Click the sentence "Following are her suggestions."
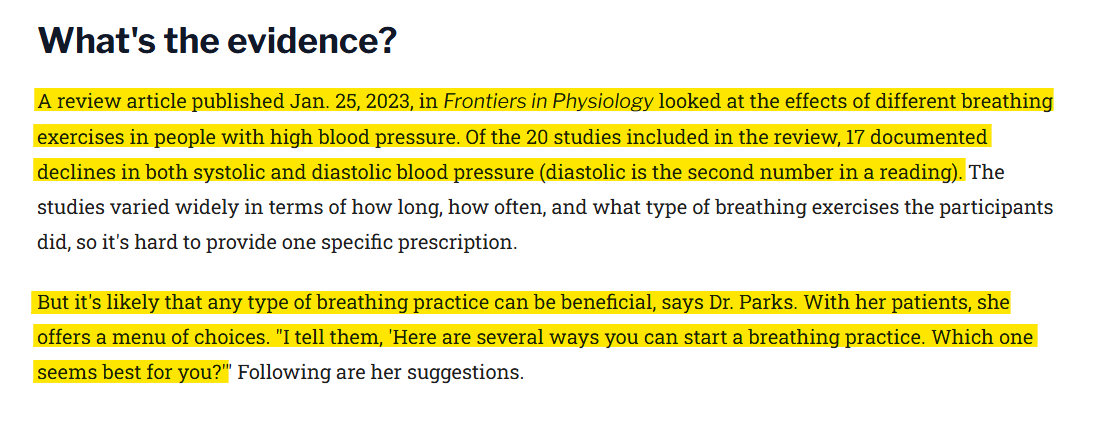1107x423 pixels. tap(380, 373)
